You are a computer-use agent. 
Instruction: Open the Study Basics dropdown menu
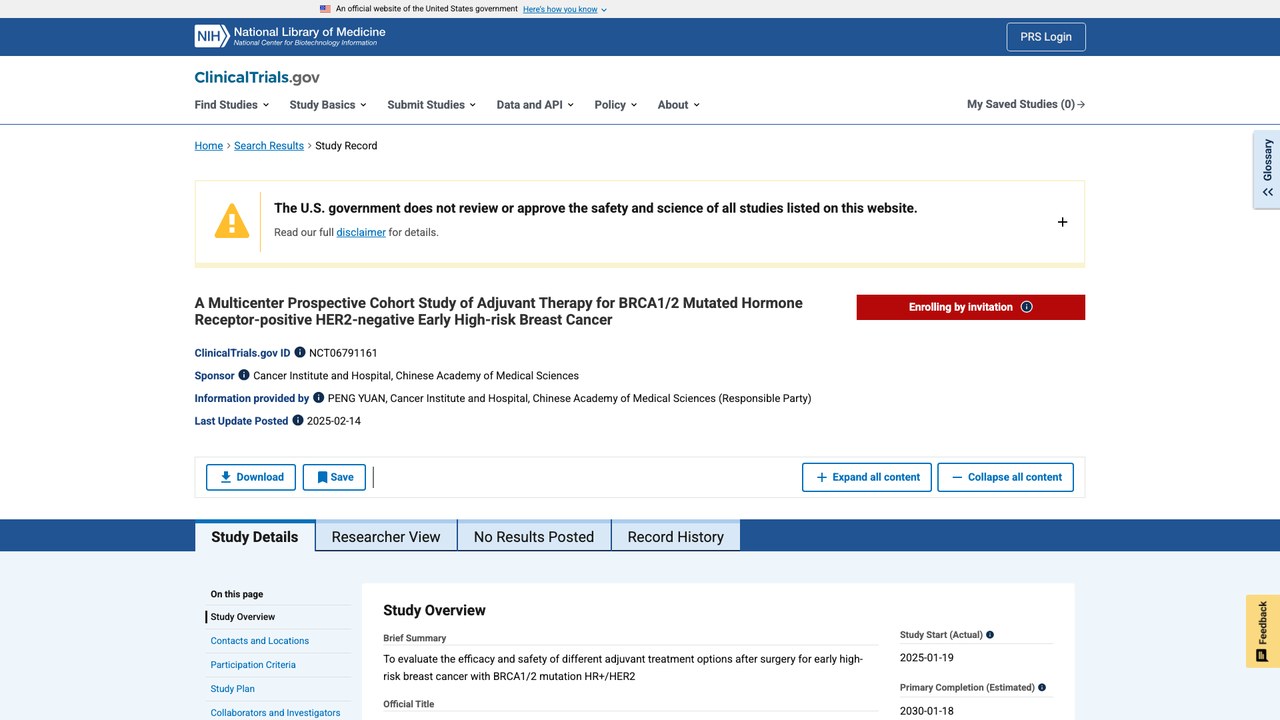[328, 105]
